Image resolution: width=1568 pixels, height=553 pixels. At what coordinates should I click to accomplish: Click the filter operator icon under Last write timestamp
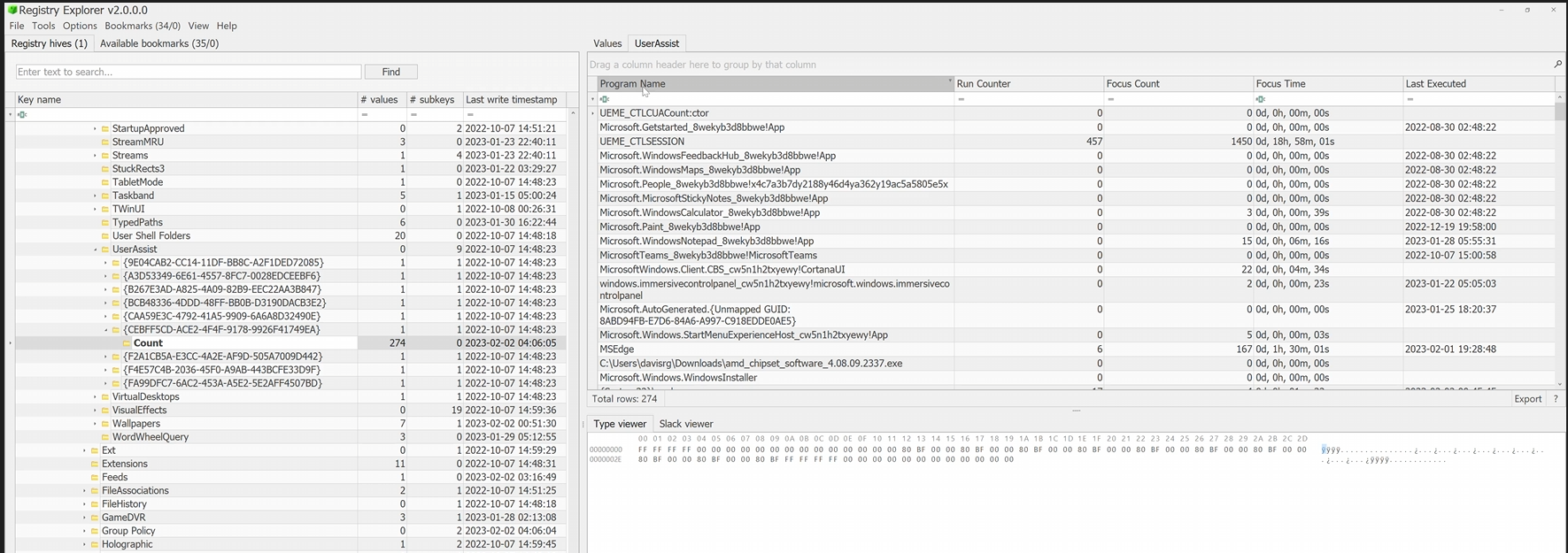[470, 114]
